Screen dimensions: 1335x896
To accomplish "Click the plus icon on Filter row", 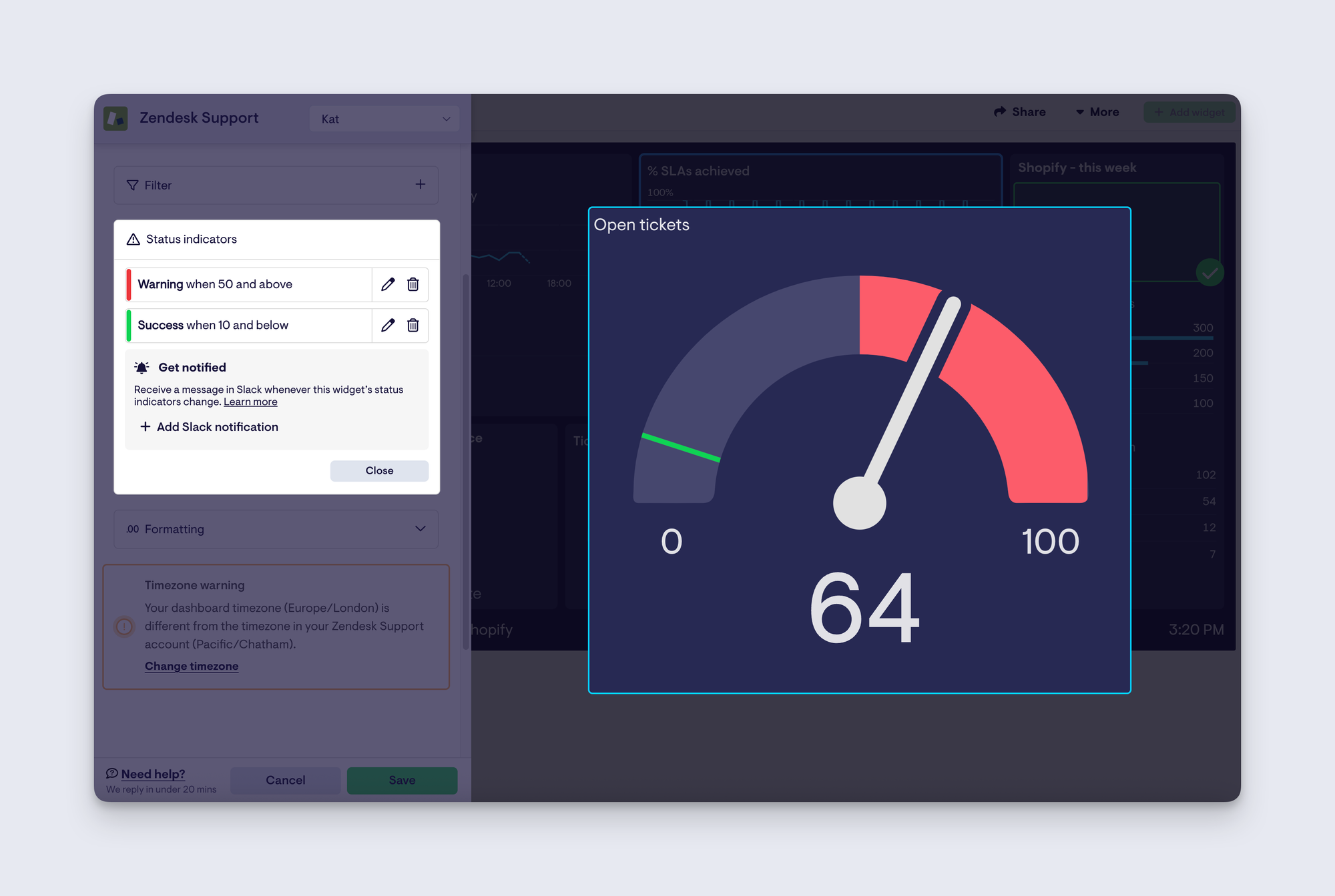I will (420, 184).
